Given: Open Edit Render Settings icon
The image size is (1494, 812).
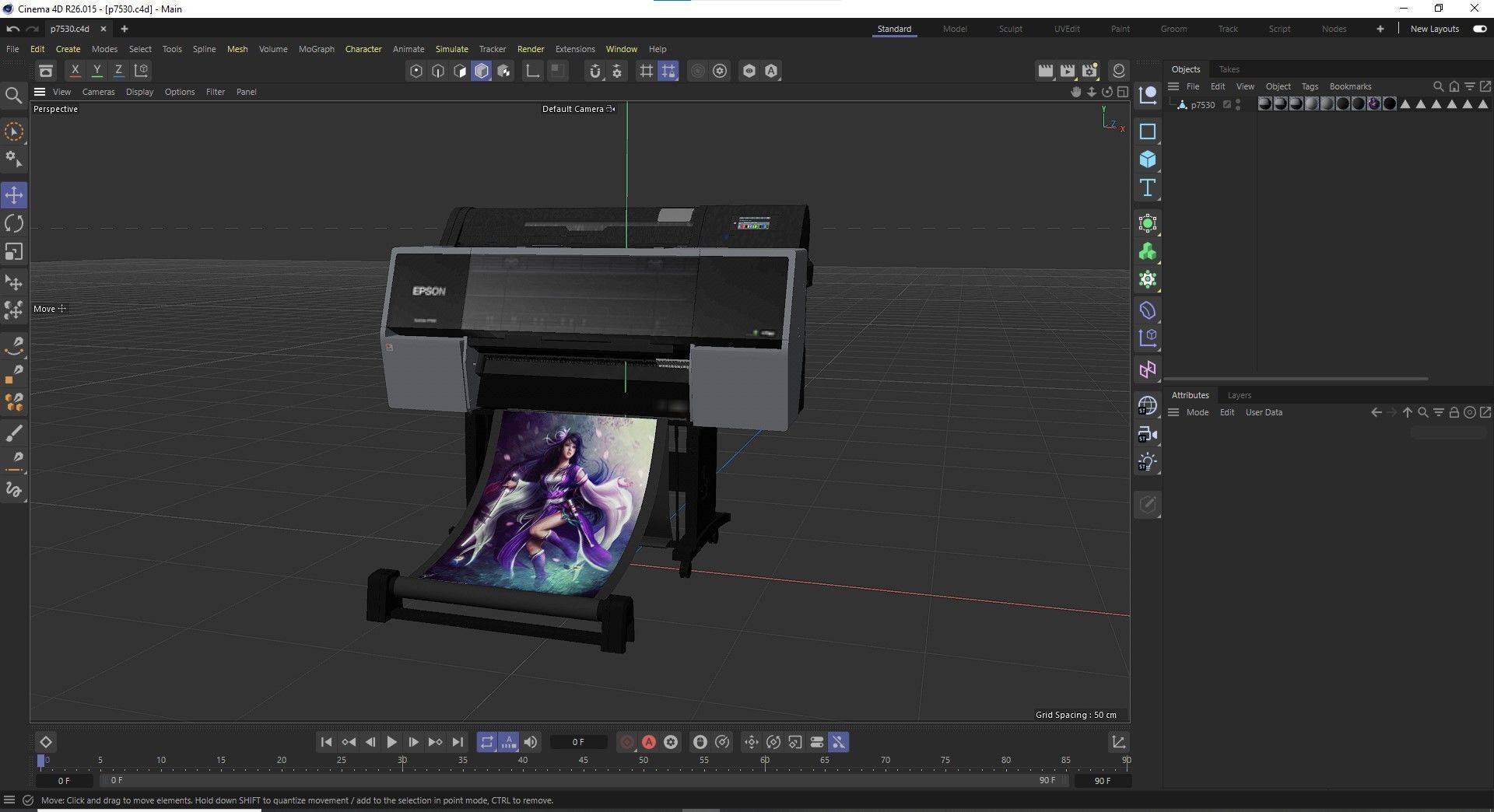Looking at the screenshot, I should 1089,71.
